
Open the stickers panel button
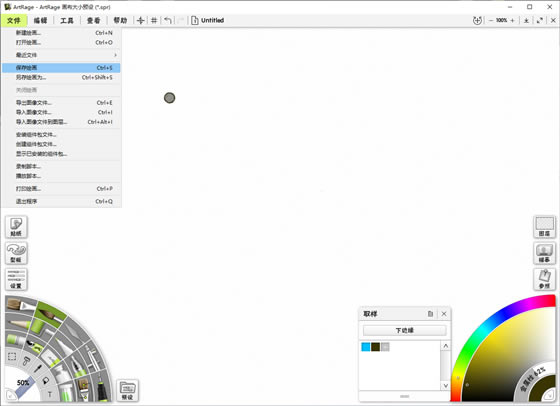tap(16, 227)
